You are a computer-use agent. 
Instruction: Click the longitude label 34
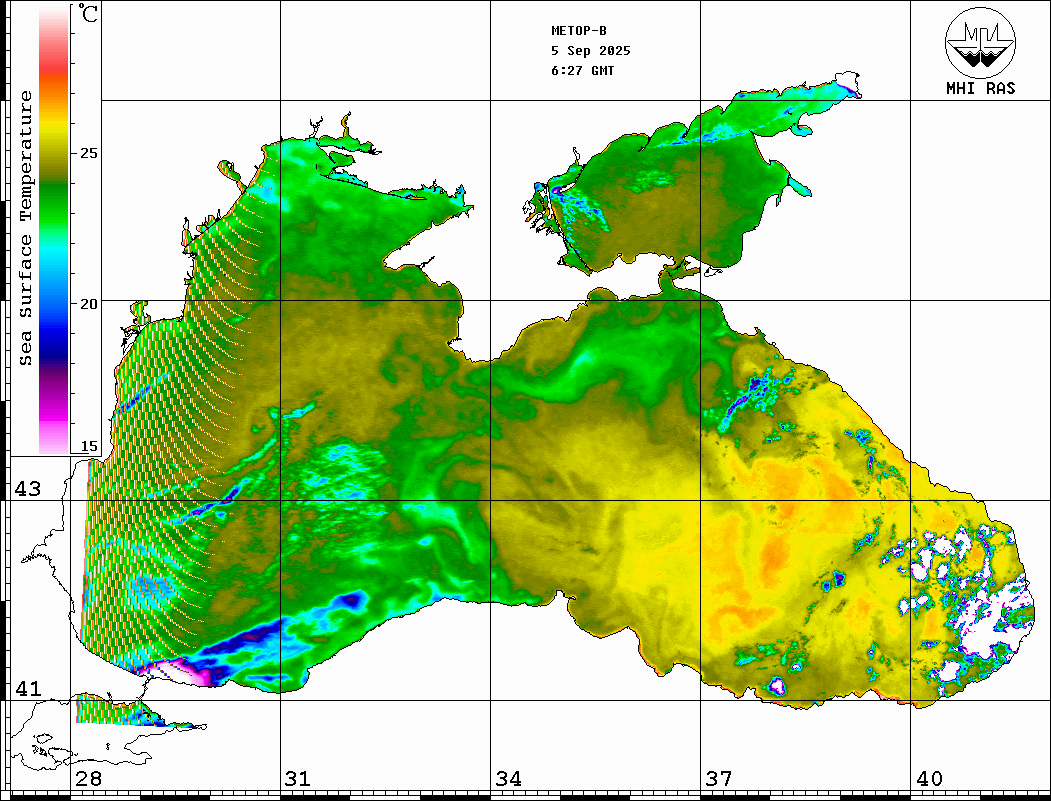pyautogui.click(x=508, y=779)
